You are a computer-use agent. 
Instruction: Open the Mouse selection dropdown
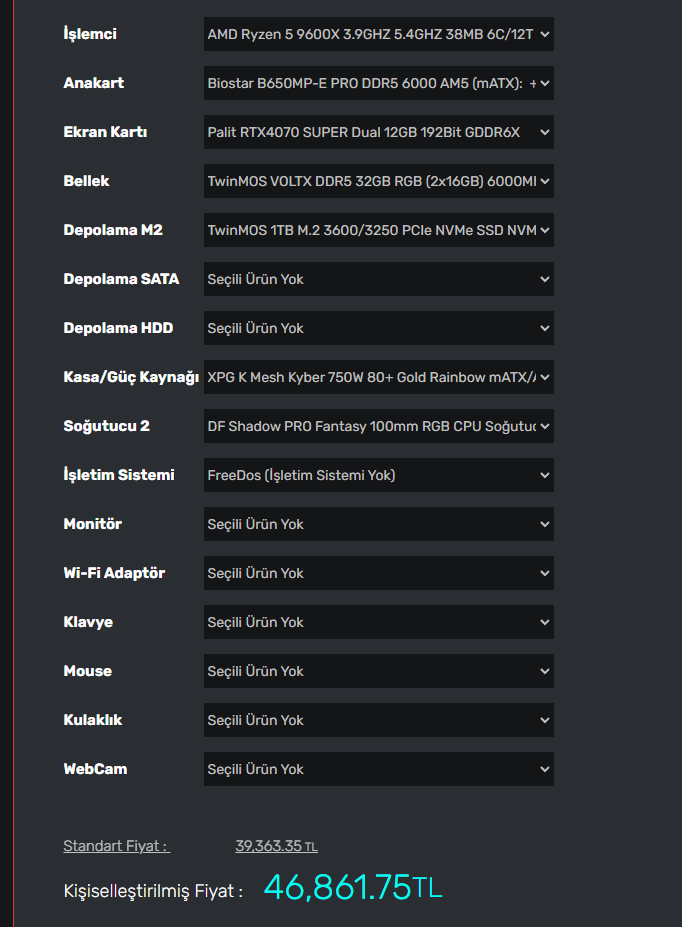point(378,671)
